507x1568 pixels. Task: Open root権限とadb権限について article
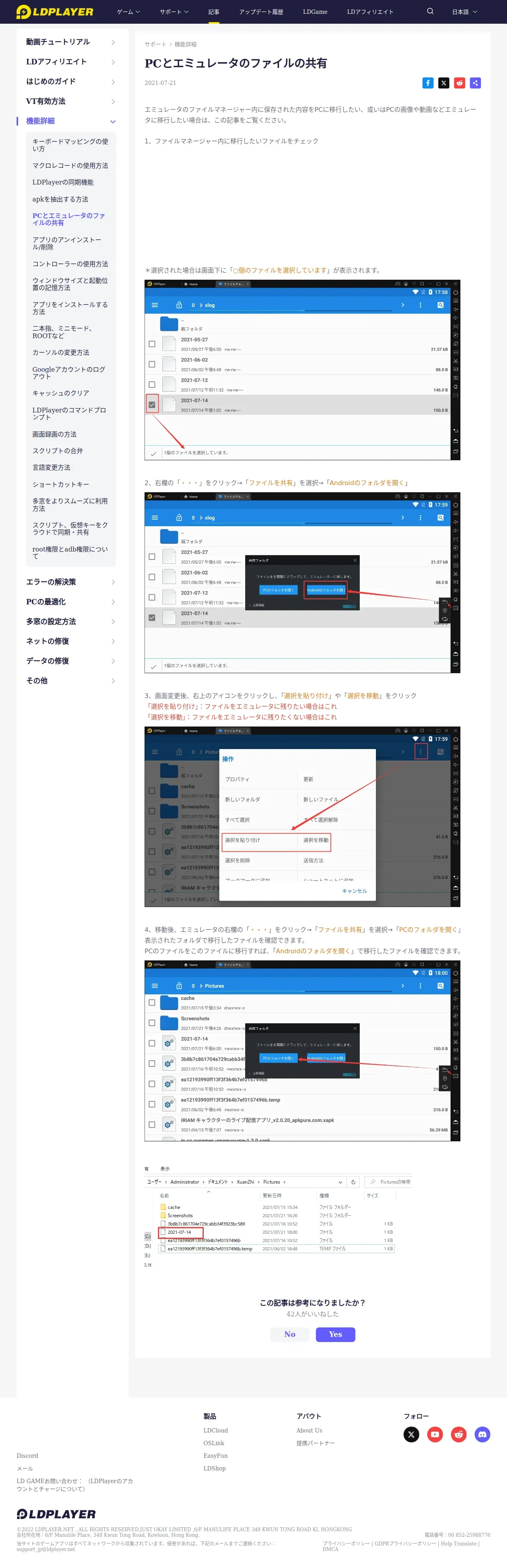(71, 553)
